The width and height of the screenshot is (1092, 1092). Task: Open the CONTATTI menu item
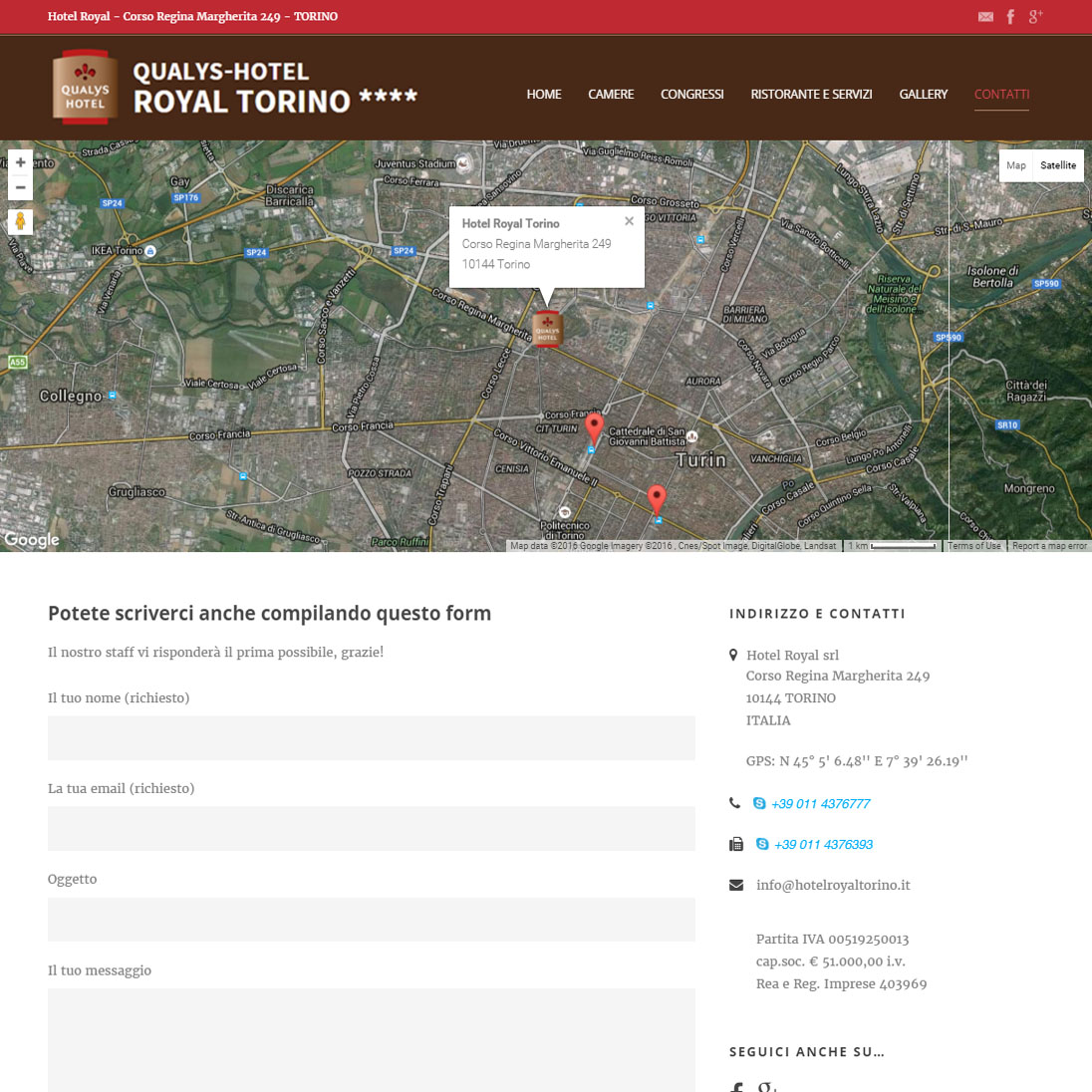point(1001,94)
